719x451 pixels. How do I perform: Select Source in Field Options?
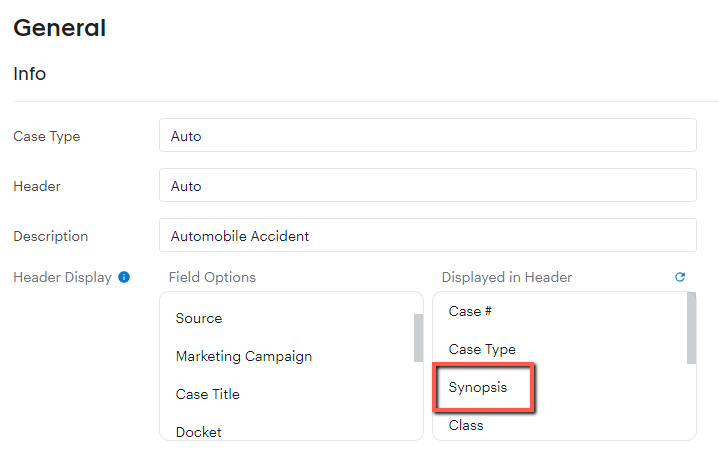click(199, 318)
